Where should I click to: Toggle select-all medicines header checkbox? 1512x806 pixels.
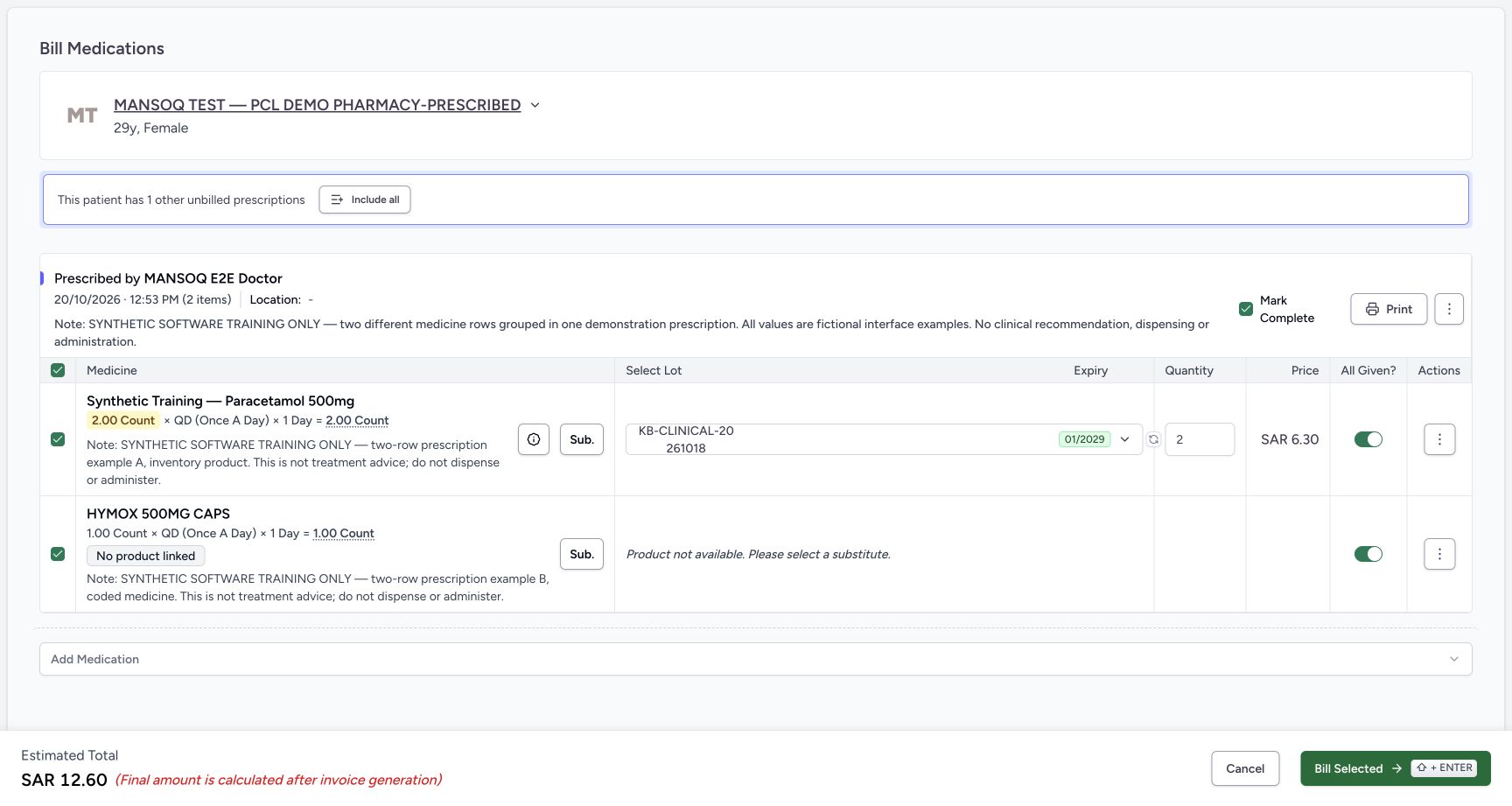coord(58,370)
